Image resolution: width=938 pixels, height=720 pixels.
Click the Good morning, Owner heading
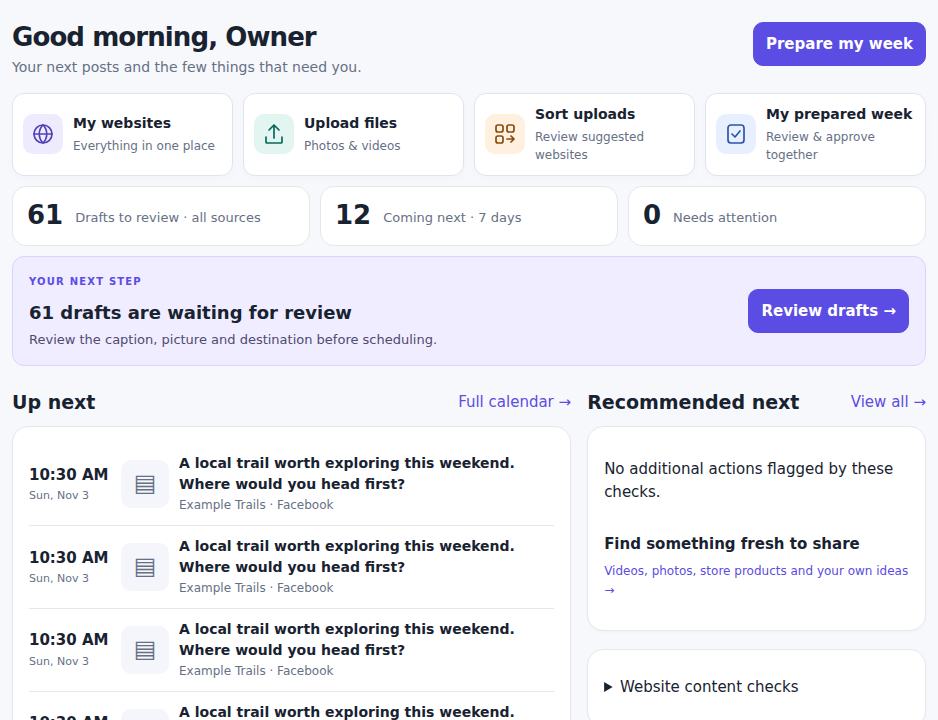point(165,37)
